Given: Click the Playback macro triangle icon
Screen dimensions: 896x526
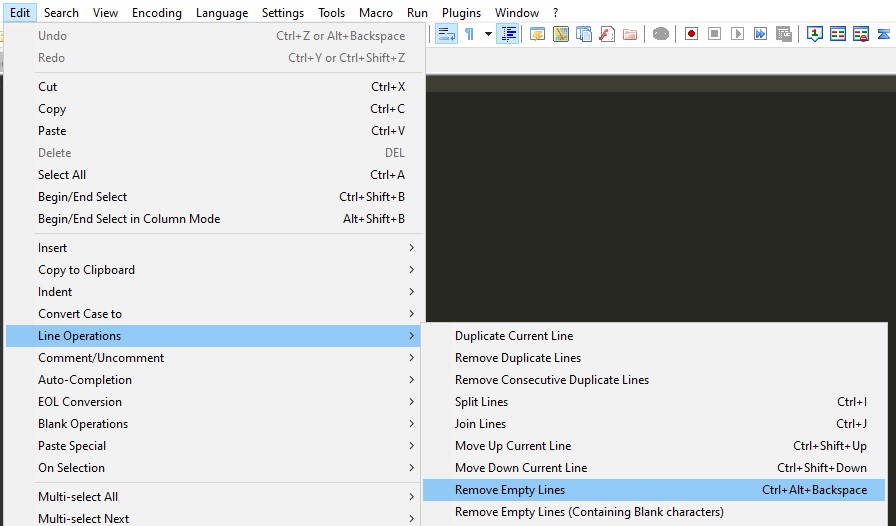Looking at the screenshot, I should pos(737,34).
